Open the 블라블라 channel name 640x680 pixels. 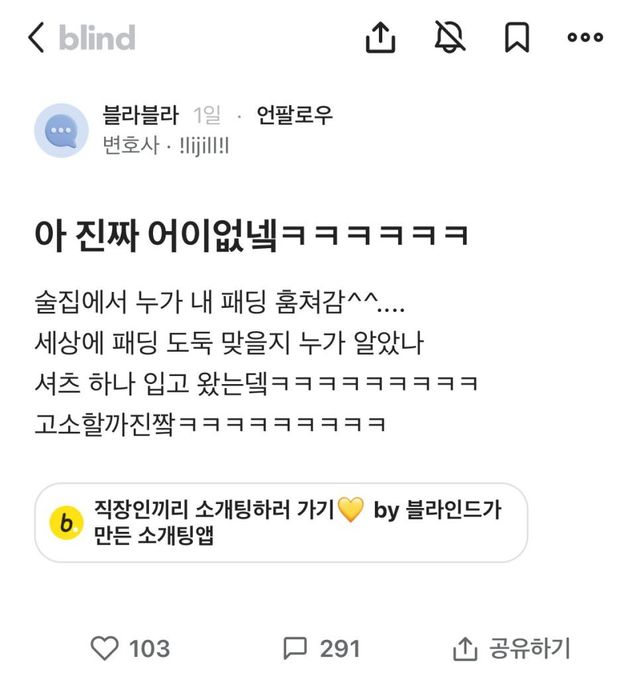click(140, 115)
